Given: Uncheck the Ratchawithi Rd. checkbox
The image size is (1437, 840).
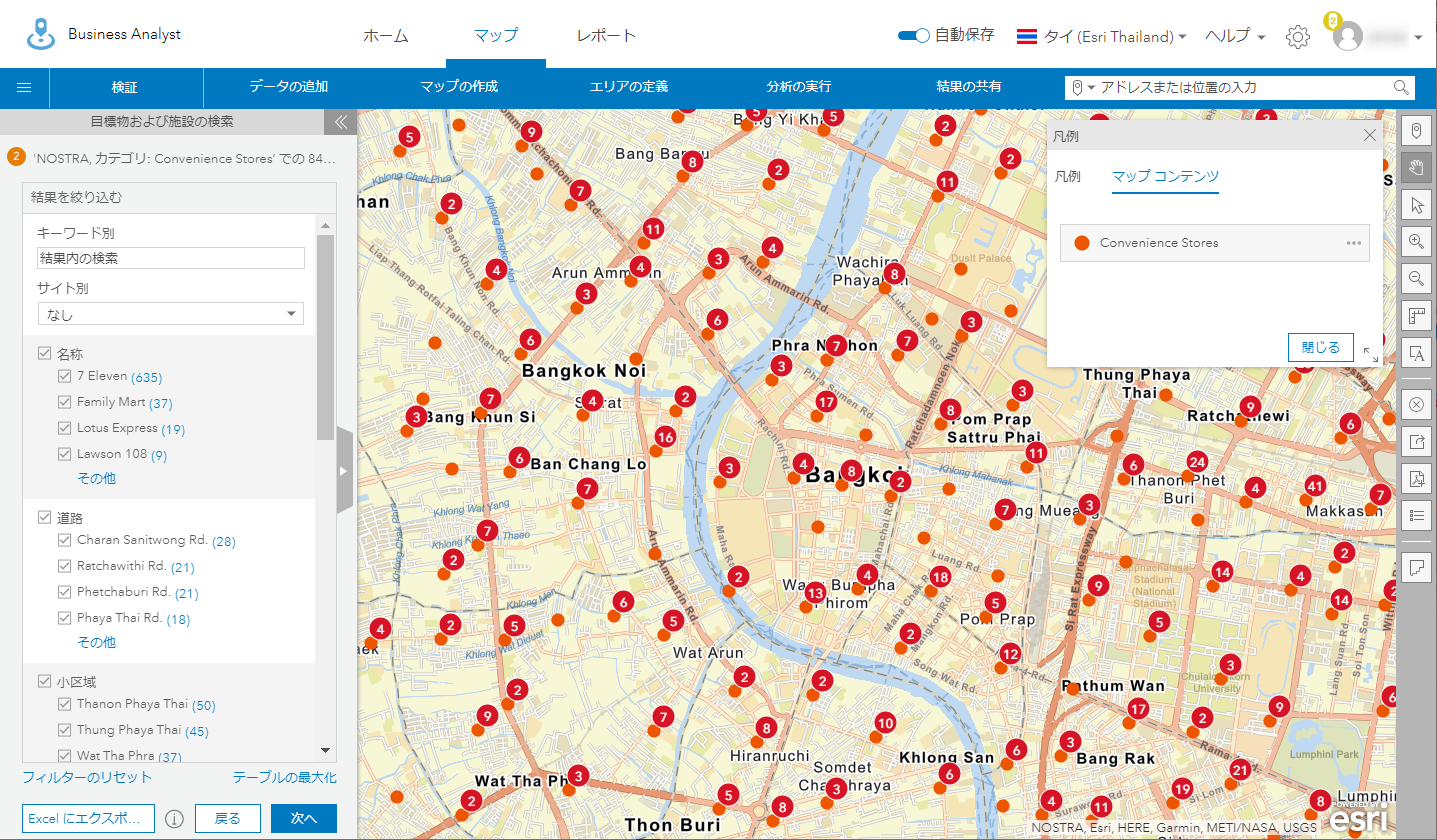Looking at the screenshot, I should (x=64, y=566).
